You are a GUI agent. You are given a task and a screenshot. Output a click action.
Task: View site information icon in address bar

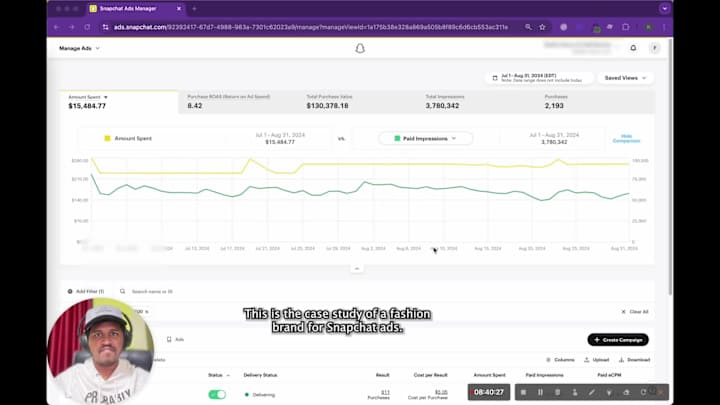(106, 27)
